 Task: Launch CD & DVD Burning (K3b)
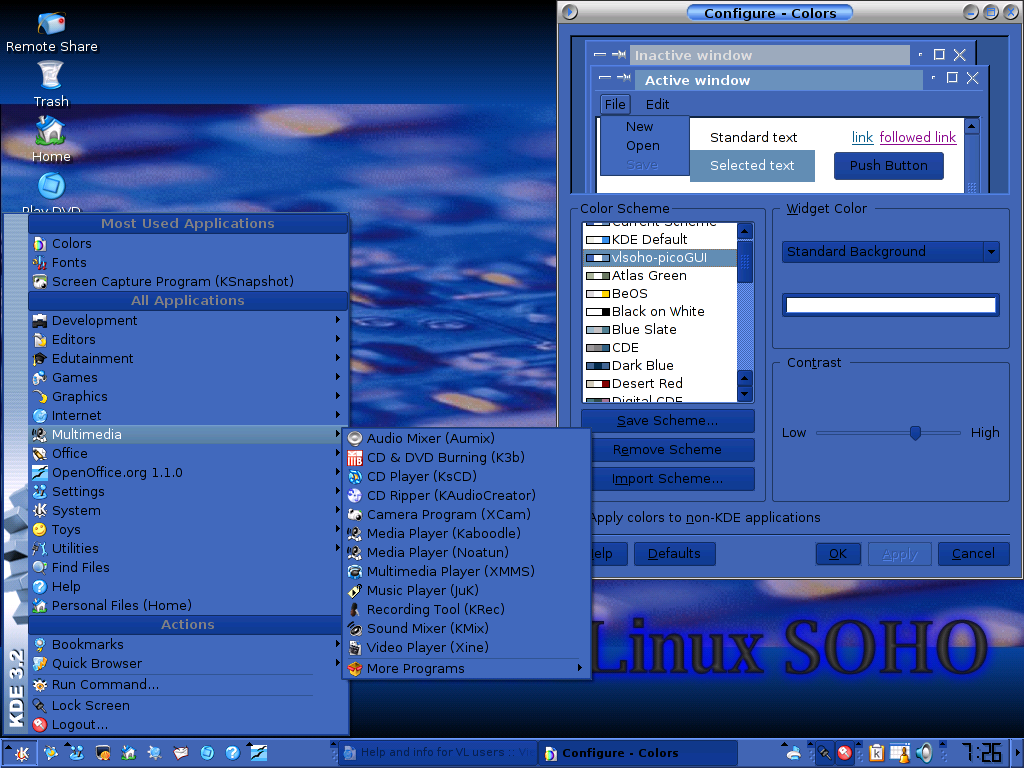(445, 457)
